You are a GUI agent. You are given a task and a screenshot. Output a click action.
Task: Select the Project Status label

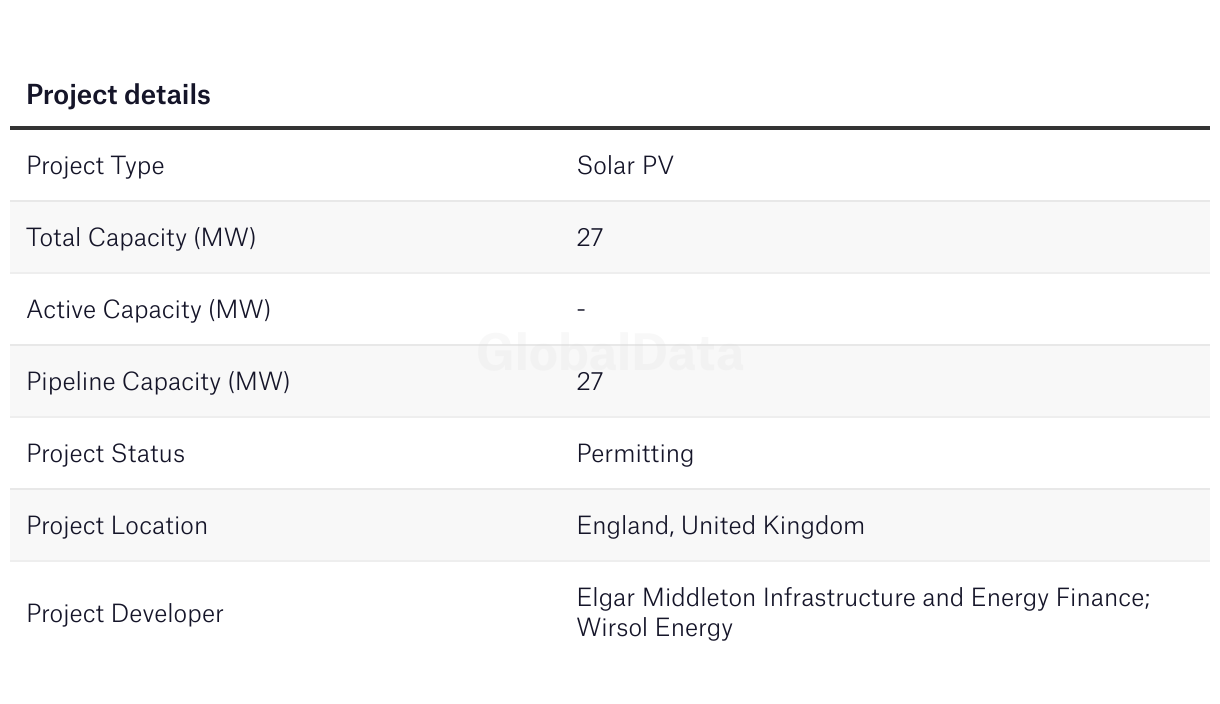coord(105,454)
